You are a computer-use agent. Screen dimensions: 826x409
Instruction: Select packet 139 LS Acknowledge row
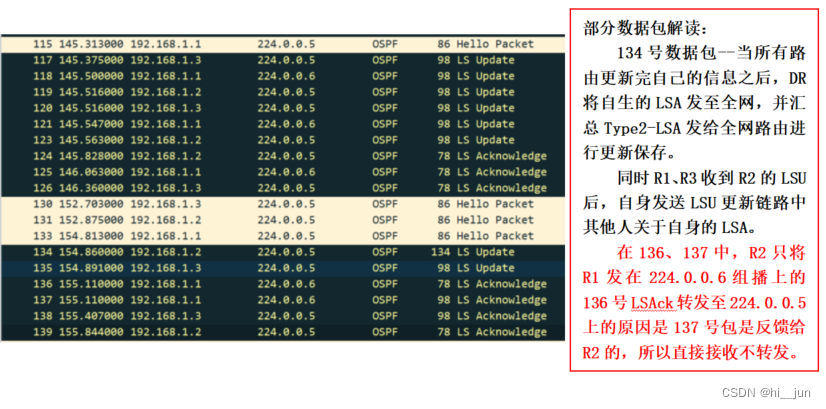[x=283, y=332]
